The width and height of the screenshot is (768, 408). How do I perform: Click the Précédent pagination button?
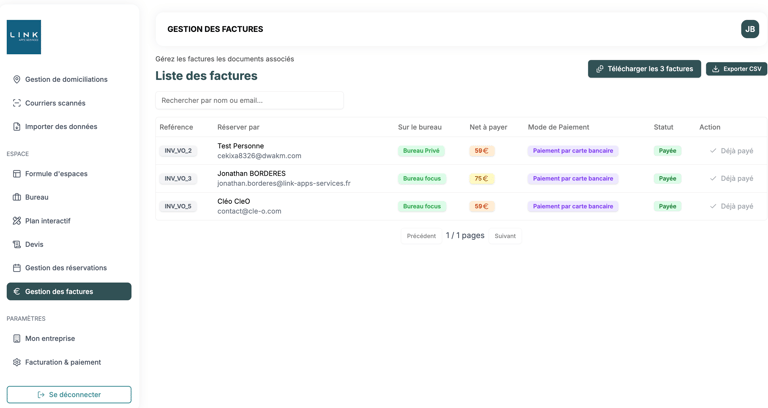click(x=421, y=236)
